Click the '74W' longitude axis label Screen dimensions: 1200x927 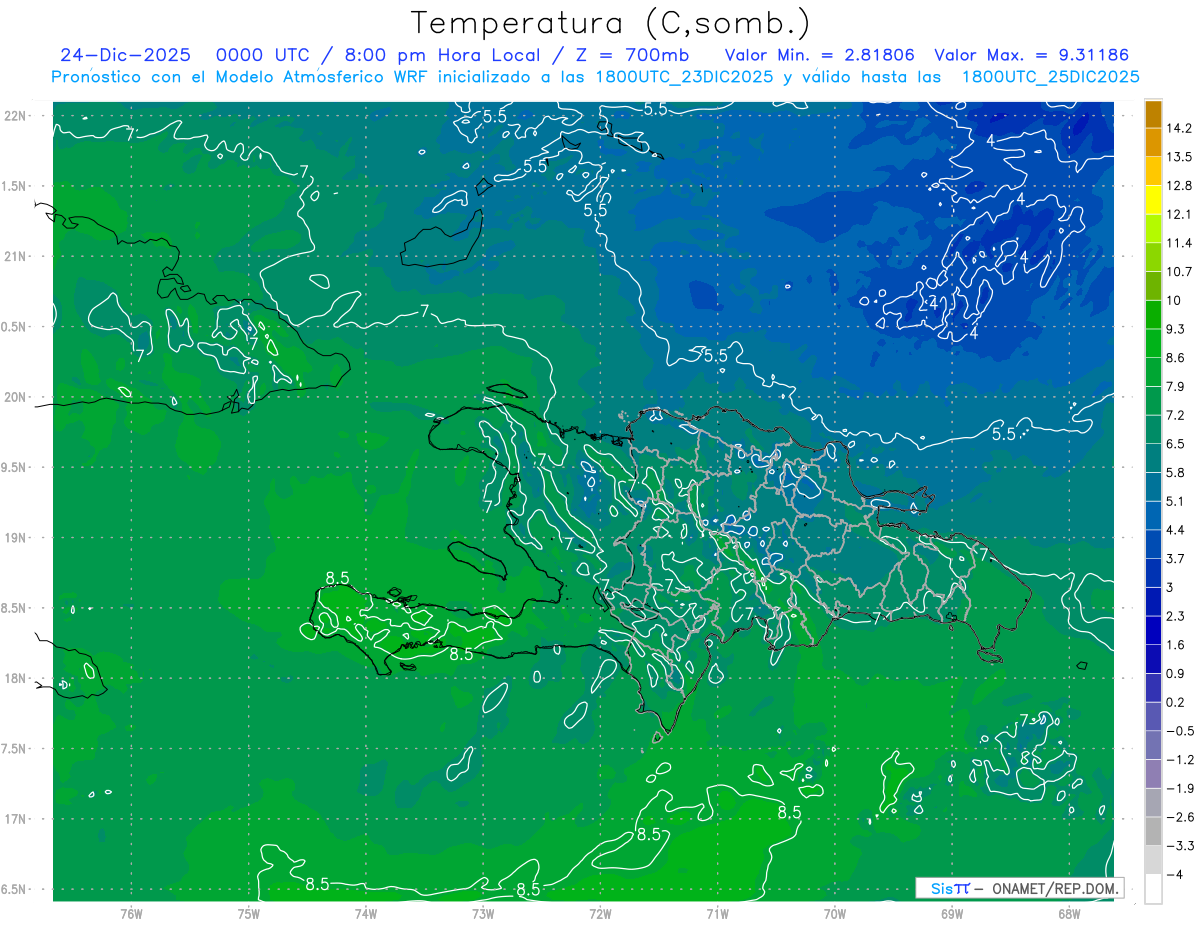pos(365,913)
